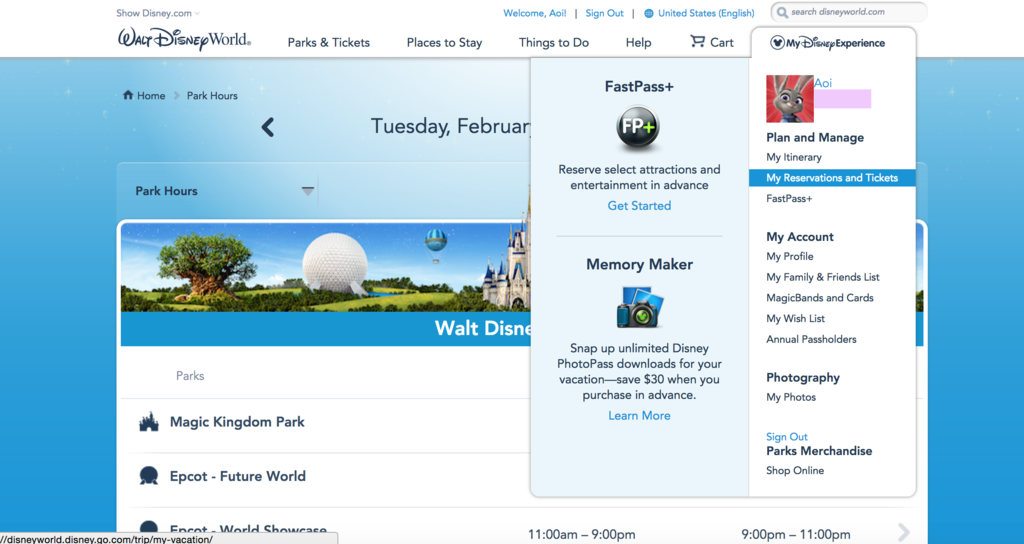Open the Help menu
Screen dimensions: 1024x544
click(638, 42)
